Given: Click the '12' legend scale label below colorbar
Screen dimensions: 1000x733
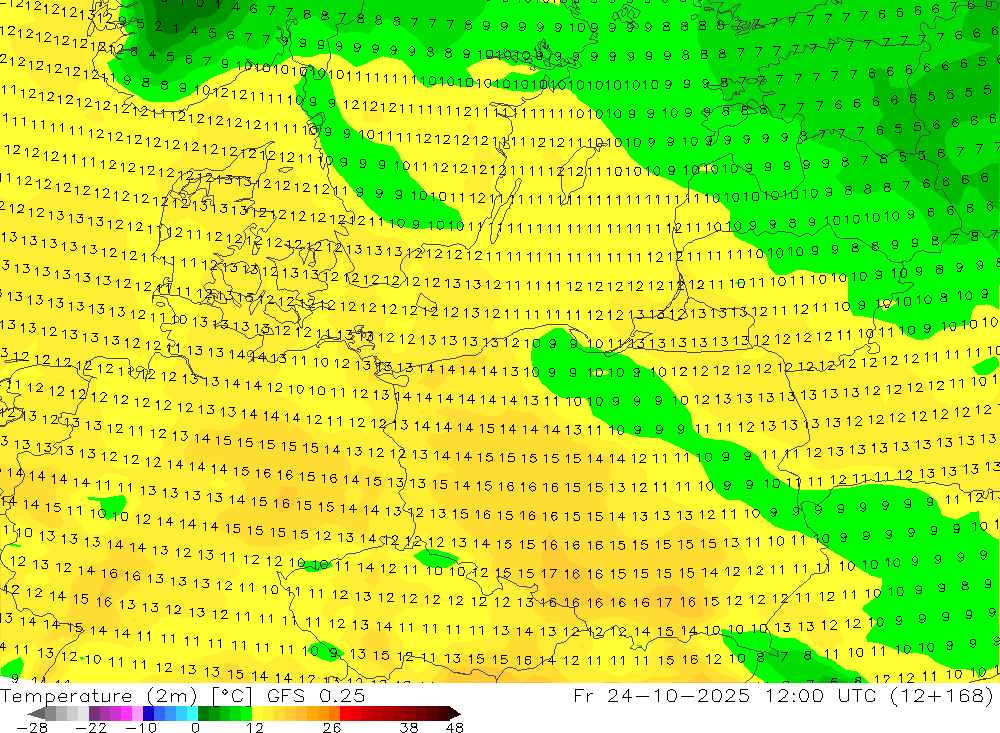Looking at the screenshot, I should pos(255,728).
